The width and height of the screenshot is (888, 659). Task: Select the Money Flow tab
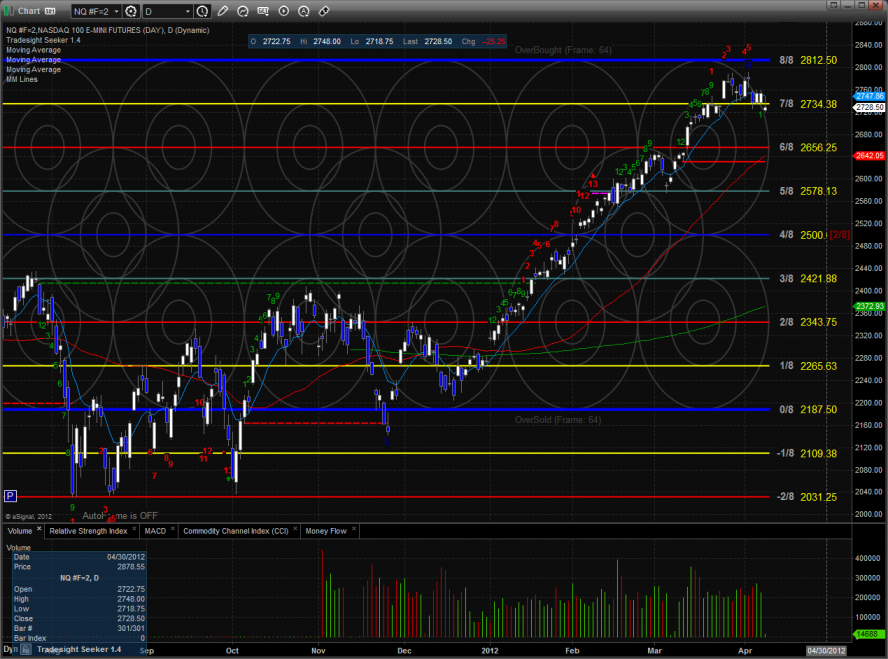point(324,531)
